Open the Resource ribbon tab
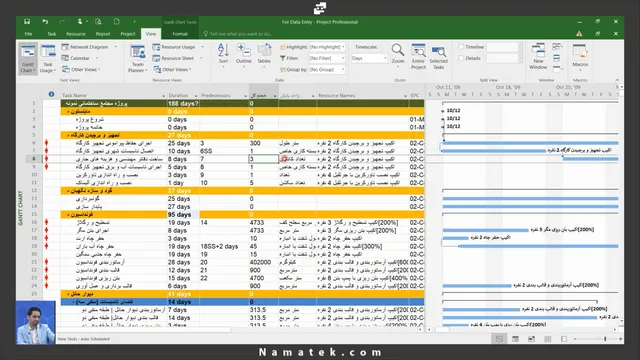Viewport: 640px width, 360px height. pos(76,34)
